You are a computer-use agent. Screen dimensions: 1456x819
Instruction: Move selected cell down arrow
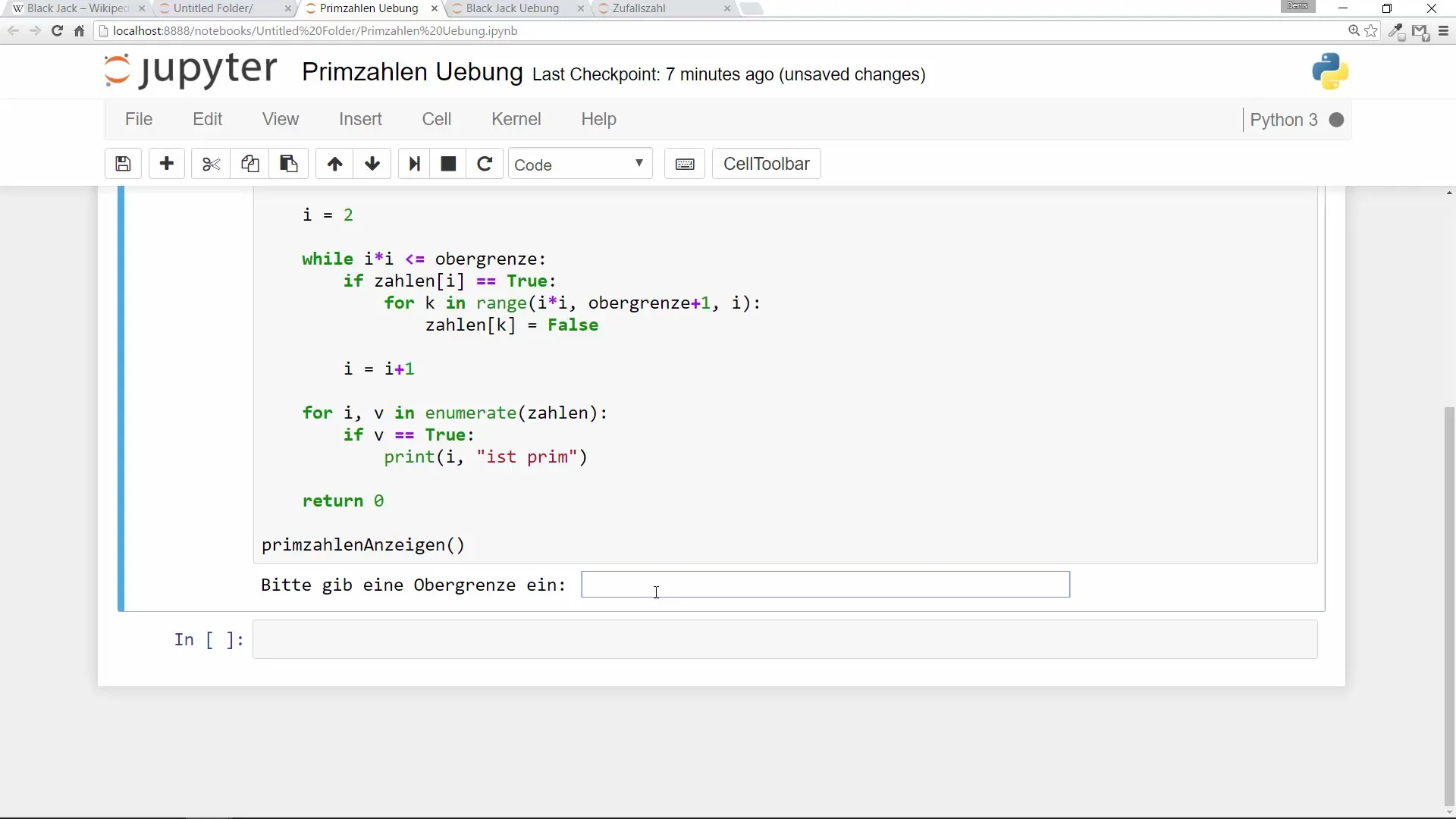click(372, 164)
